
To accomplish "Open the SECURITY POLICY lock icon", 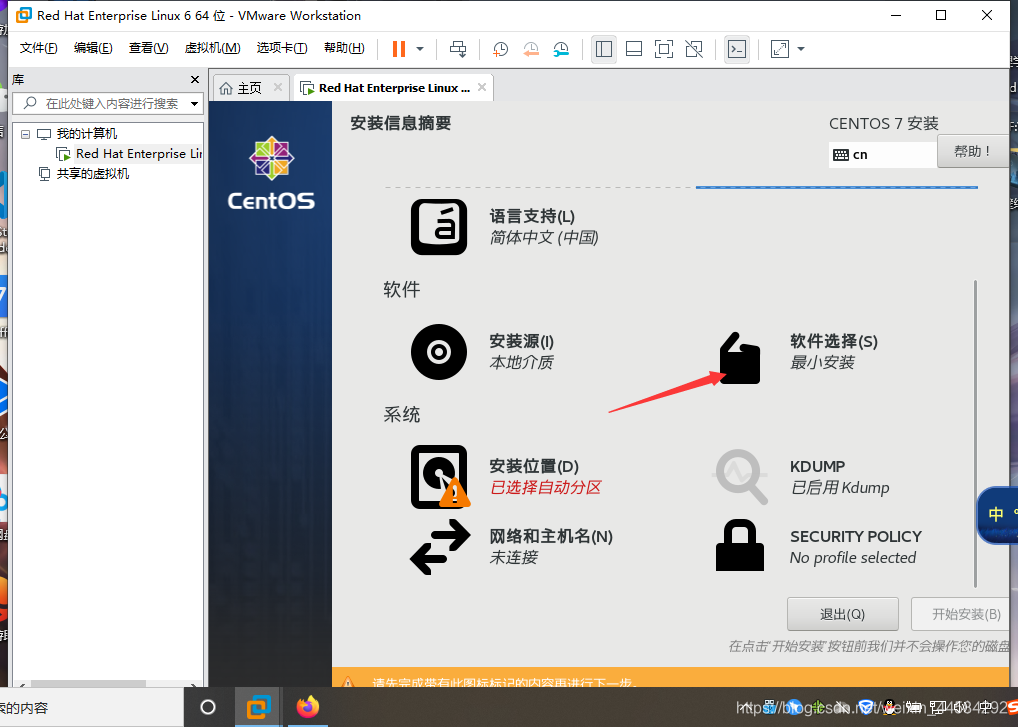I will (739, 545).
